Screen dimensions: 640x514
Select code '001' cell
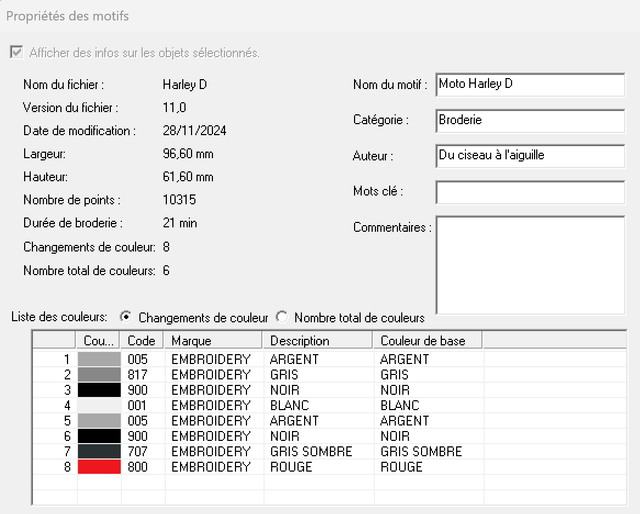(x=138, y=405)
